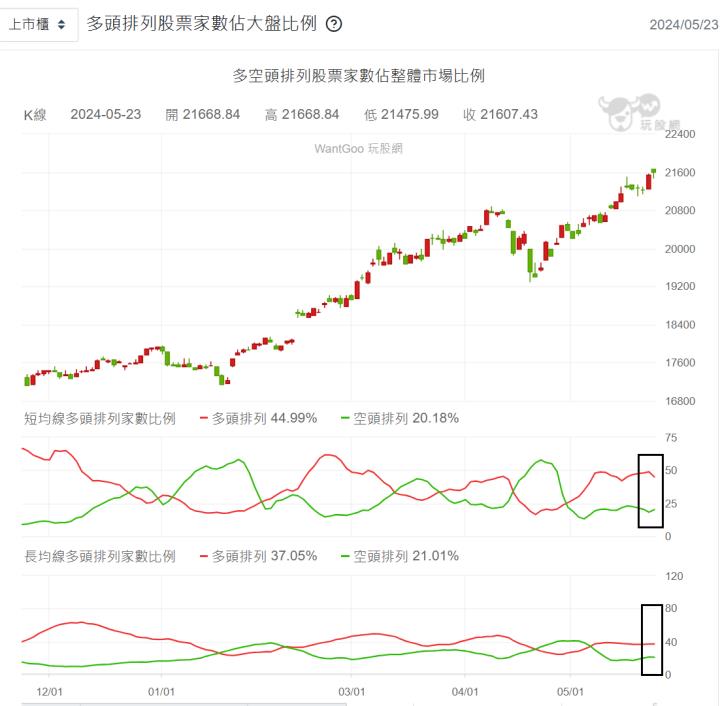Viewport: 720px width, 706px height.
Task: Click the open price 開 21668.84
Action: (x=202, y=114)
